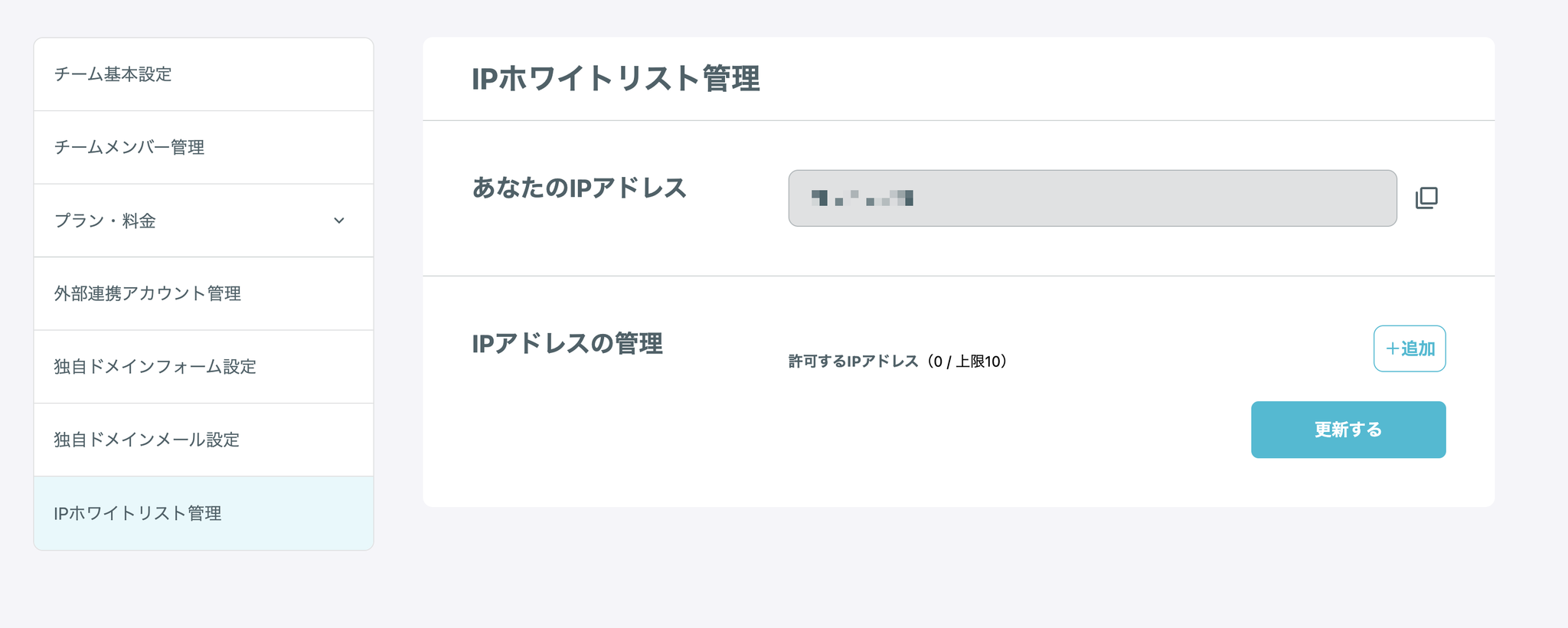Navigate to 独自ドメインメール設定
This screenshot has width=1568, height=628.
pyautogui.click(x=146, y=440)
